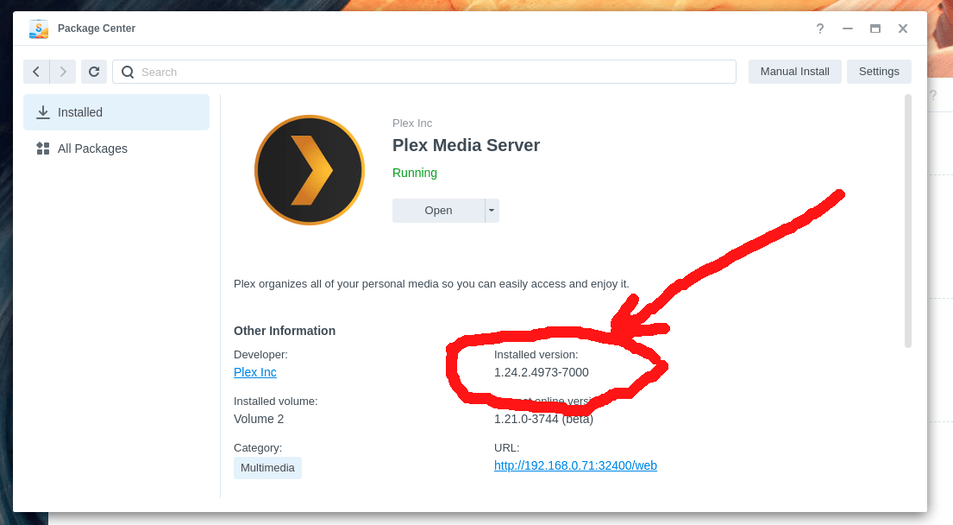
Task: Click into the Search field
Action: [424, 72]
